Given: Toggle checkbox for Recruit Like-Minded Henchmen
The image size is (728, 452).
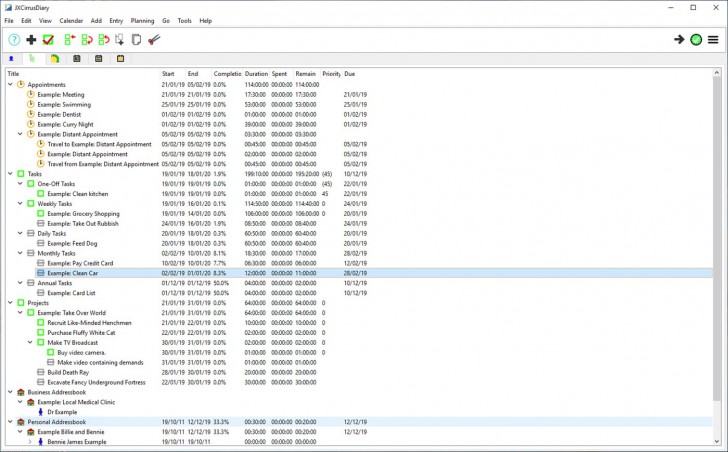Looking at the screenshot, I should [41, 322].
